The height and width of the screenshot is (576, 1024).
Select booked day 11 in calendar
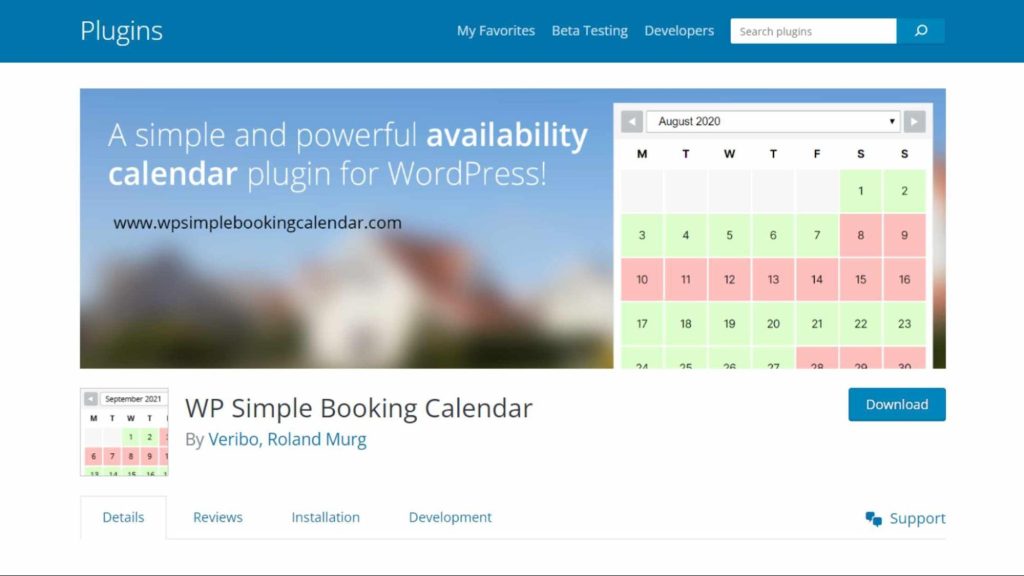686,280
